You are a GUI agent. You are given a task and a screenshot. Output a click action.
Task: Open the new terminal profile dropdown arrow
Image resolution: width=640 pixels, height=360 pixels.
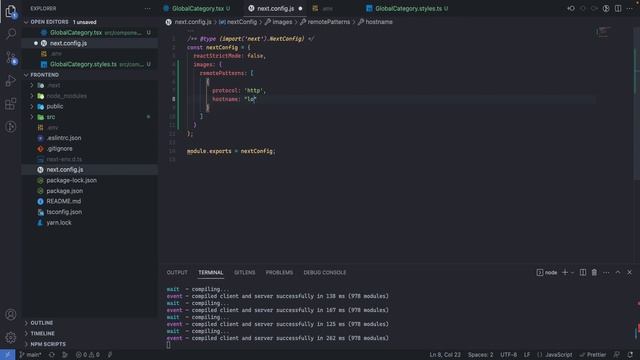572,272
